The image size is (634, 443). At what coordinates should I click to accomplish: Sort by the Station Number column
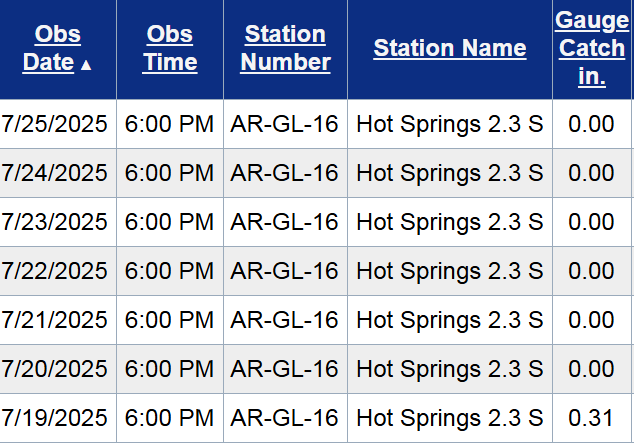coord(286,48)
